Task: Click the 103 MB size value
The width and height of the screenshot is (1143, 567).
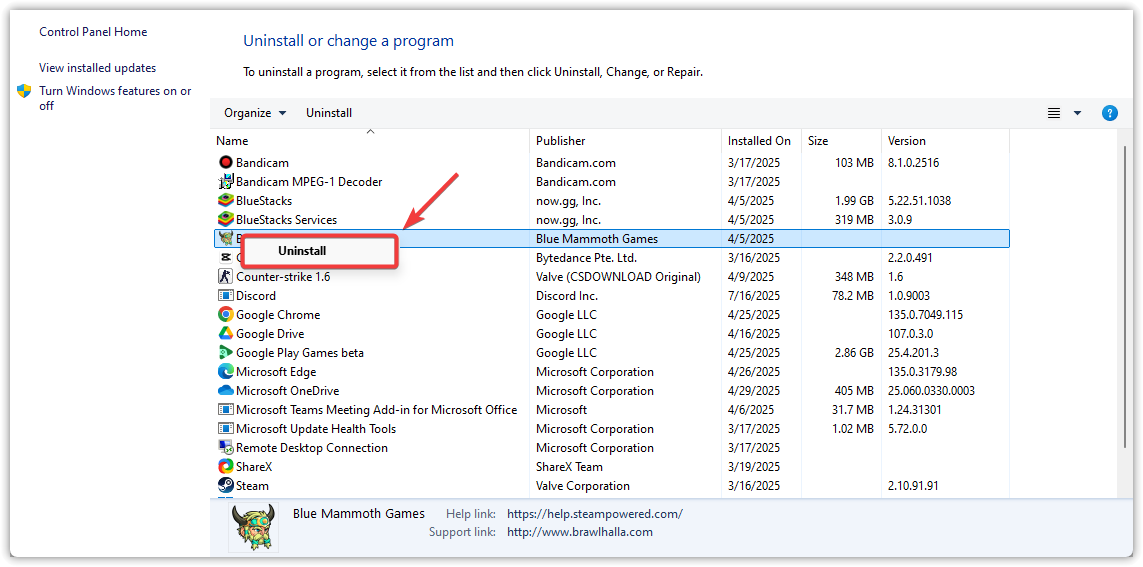Action: [854, 163]
